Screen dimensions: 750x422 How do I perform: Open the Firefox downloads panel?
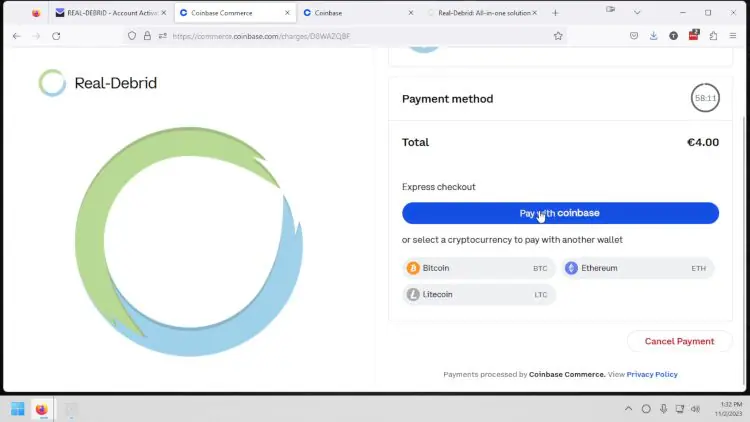(x=653, y=36)
